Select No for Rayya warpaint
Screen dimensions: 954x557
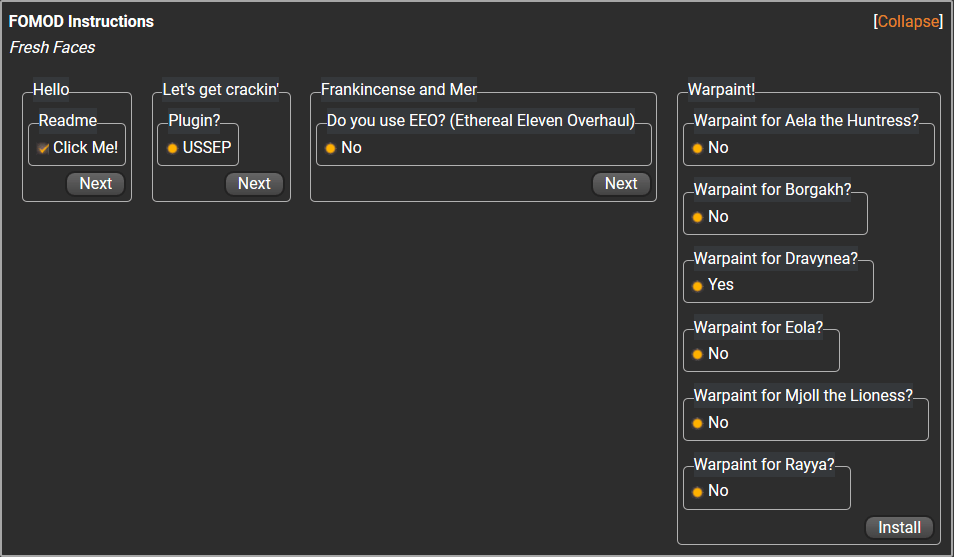[x=697, y=492]
